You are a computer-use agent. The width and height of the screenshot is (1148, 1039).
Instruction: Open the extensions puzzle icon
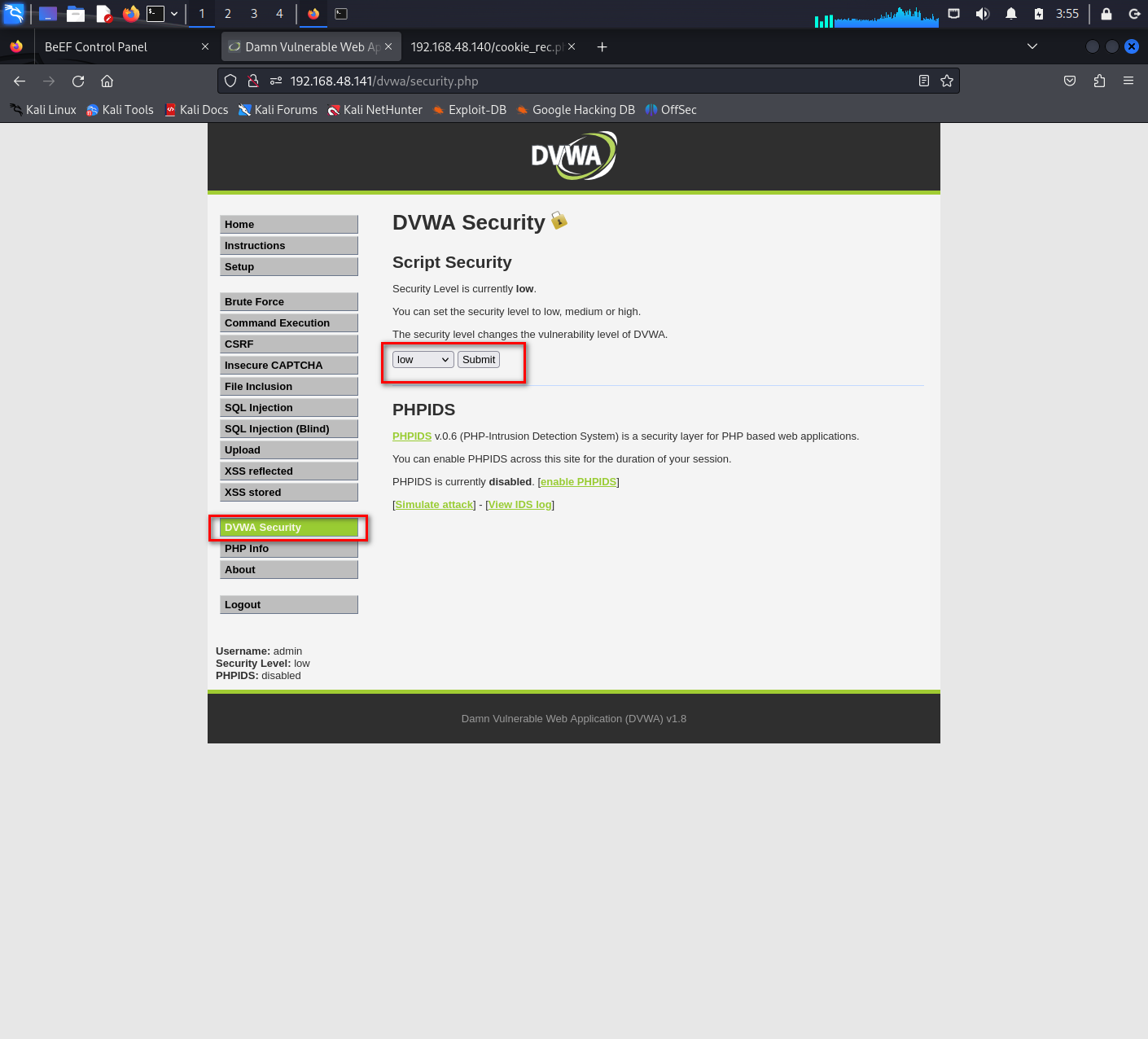tap(1099, 81)
